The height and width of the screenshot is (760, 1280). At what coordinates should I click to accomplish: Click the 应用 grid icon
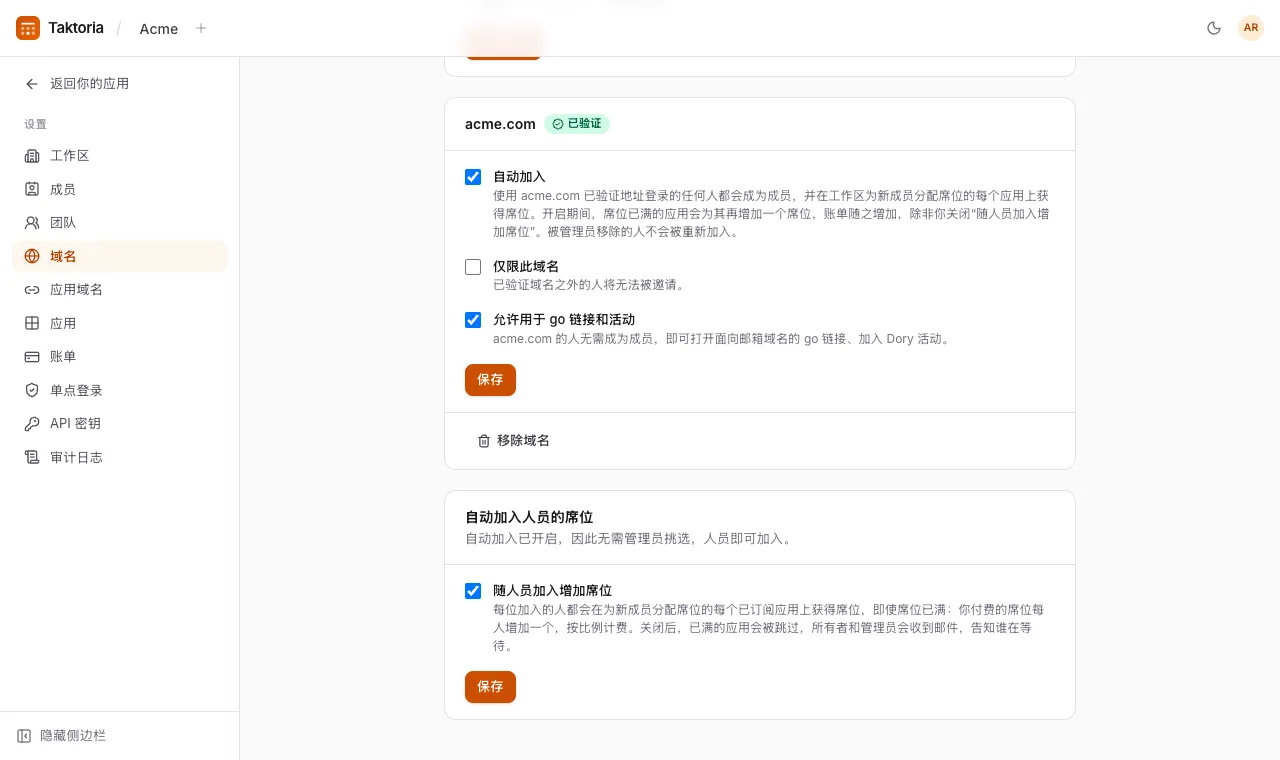click(x=32, y=323)
